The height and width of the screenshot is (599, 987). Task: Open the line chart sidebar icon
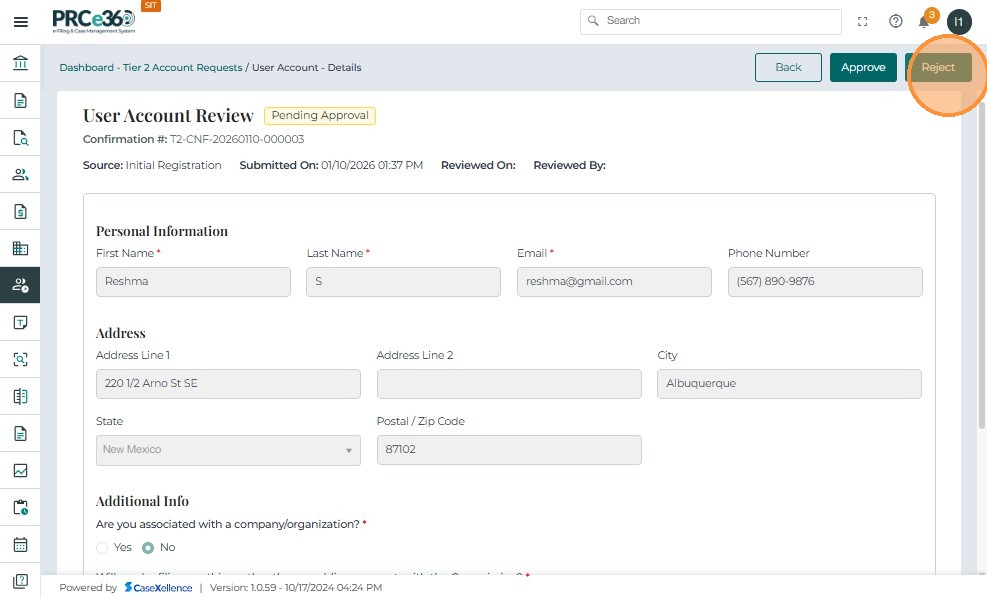20,470
